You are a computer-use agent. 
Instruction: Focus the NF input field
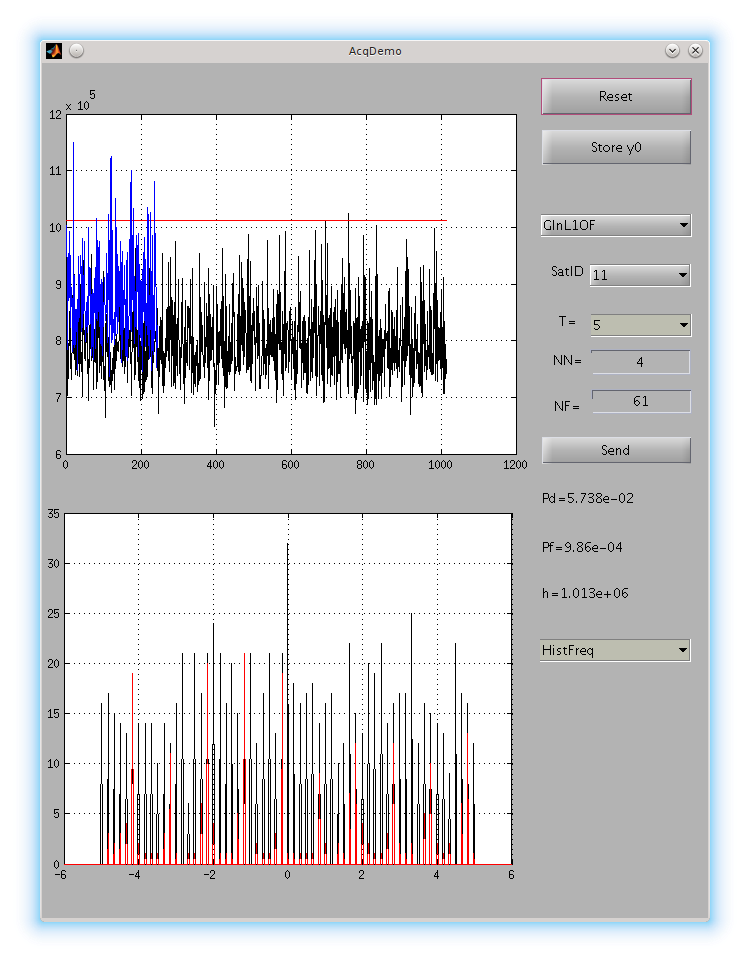point(641,401)
